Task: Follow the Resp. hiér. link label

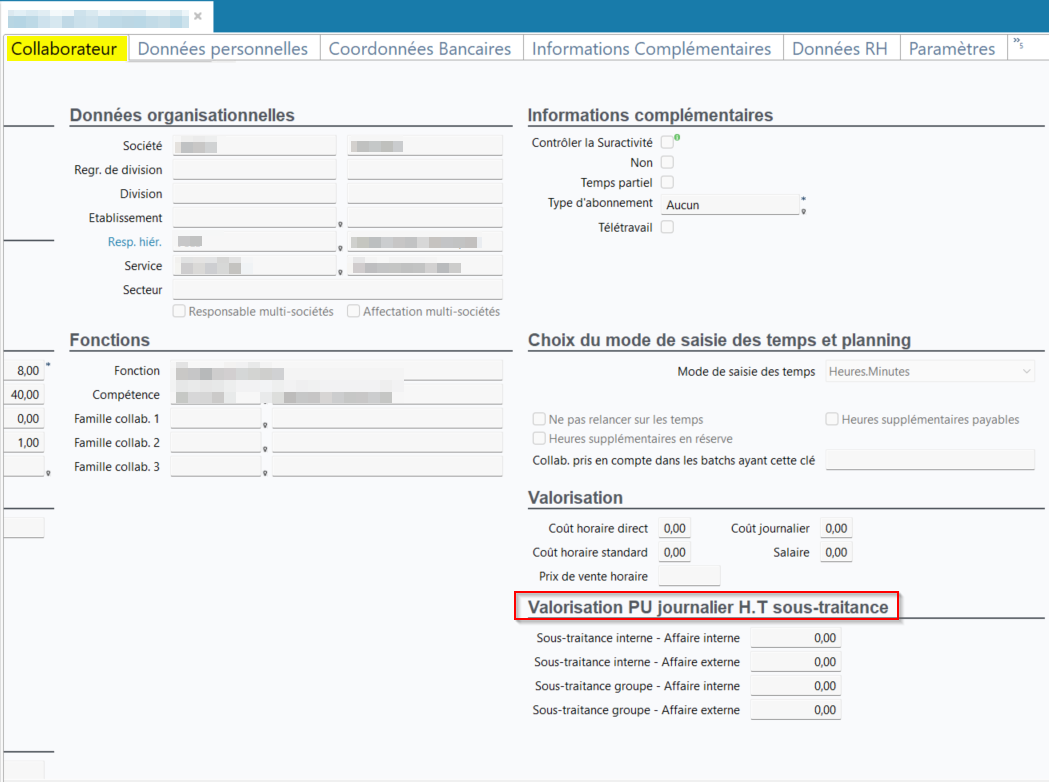Action: [x=135, y=242]
